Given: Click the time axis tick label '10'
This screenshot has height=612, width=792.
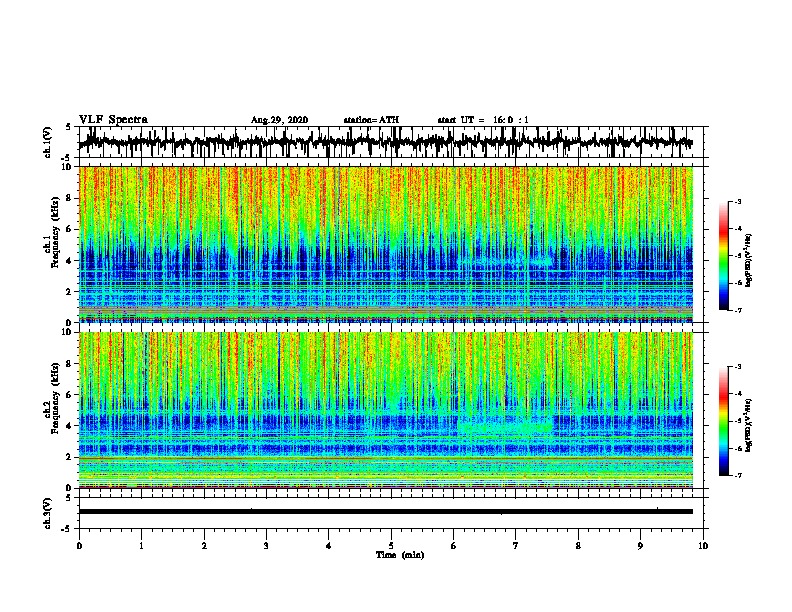Looking at the screenshot, I should tap(703, 546).
